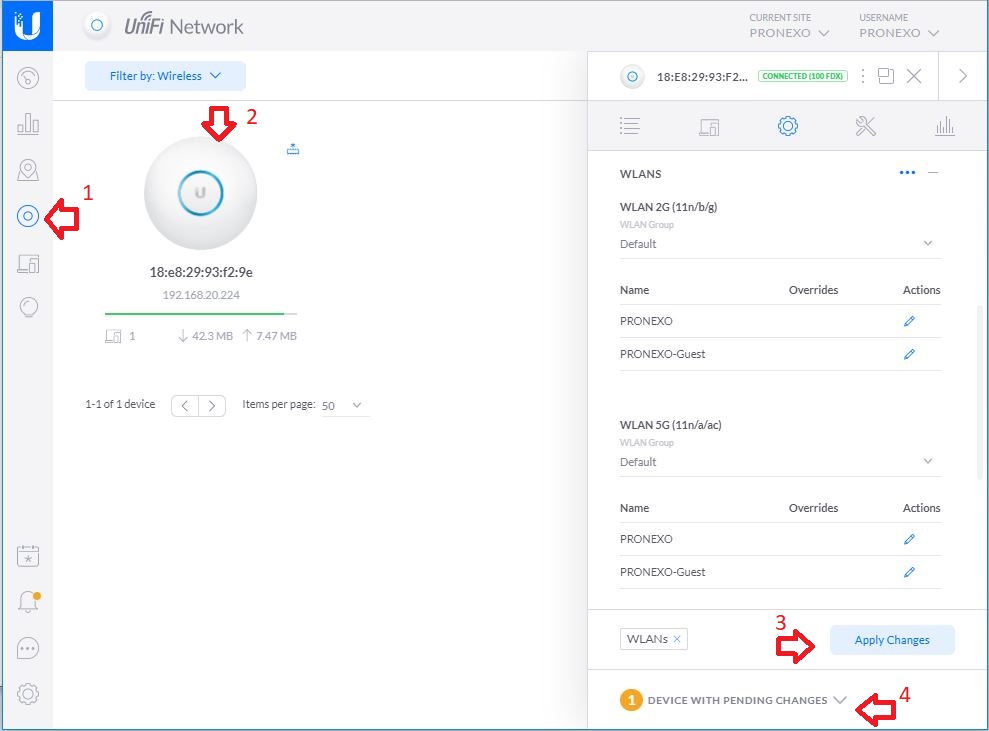The width and height of the screenshot is (989, 731).
Task: Open the WLAN 2G group dropdown
Action: 780,243
